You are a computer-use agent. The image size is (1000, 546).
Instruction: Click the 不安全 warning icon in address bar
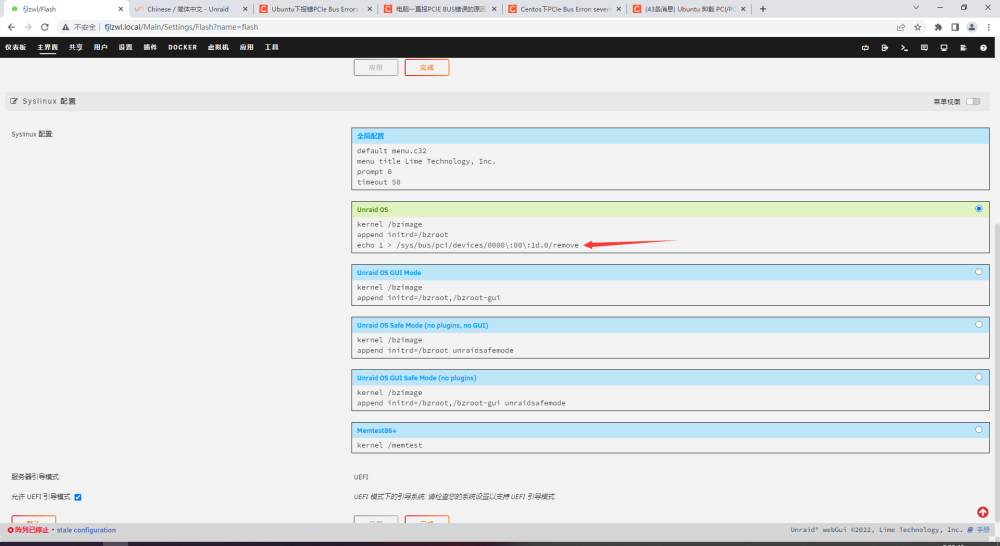click(65, 27)
